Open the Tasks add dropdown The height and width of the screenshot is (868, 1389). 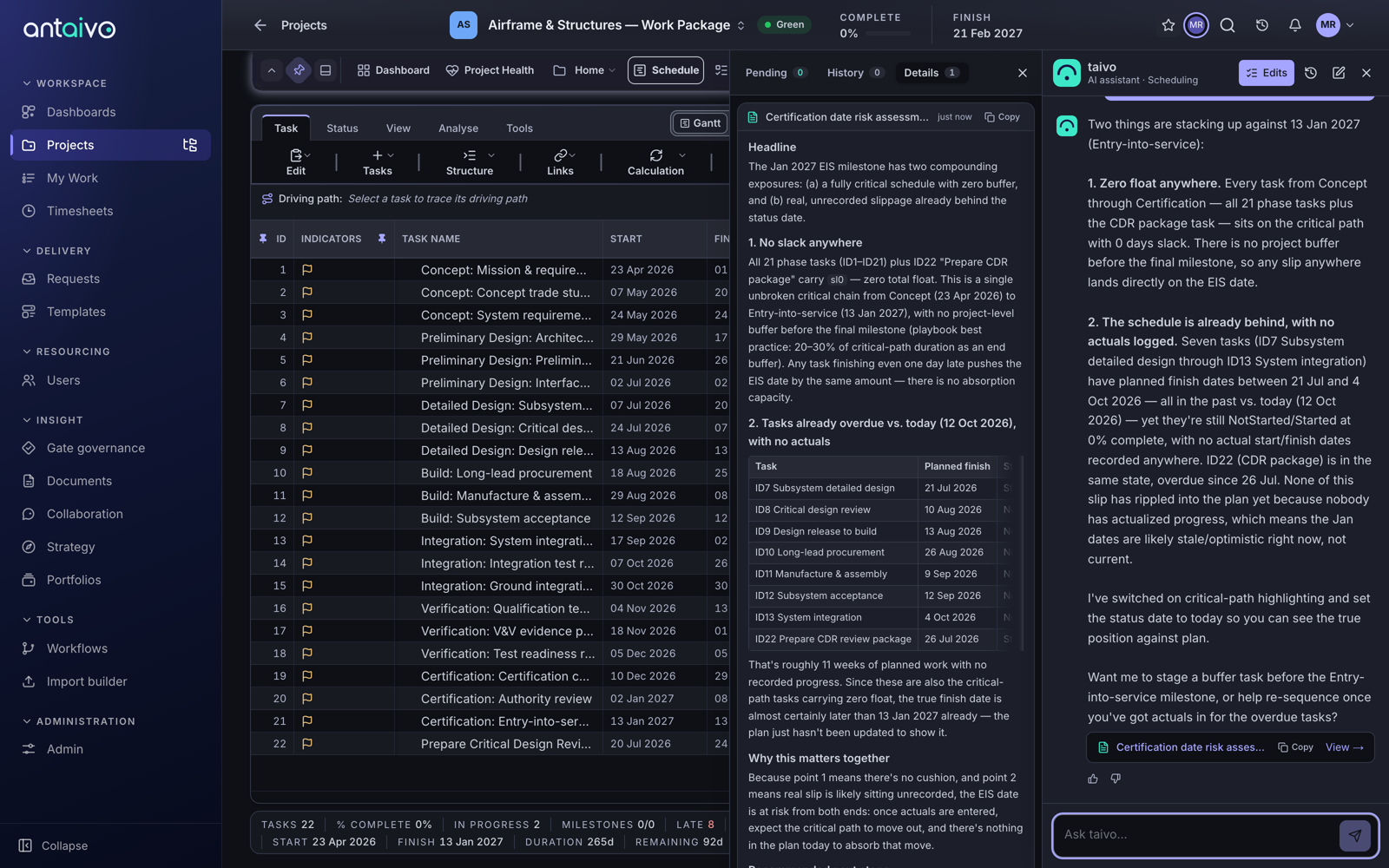coord(379,161)
